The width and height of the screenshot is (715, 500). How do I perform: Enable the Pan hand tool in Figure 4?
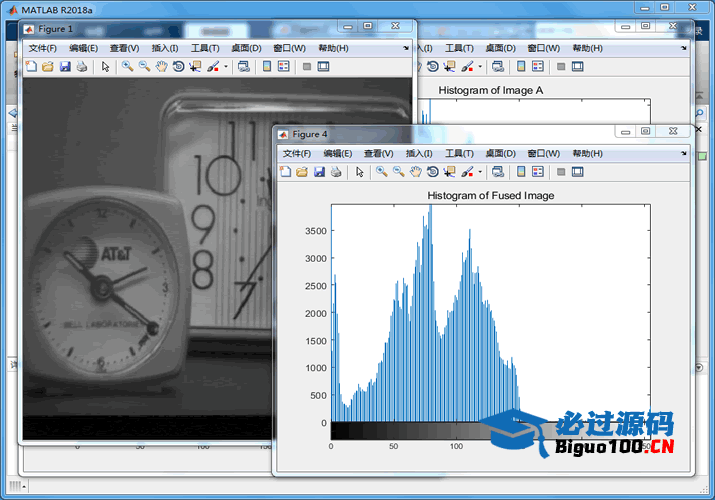(415, 172)
